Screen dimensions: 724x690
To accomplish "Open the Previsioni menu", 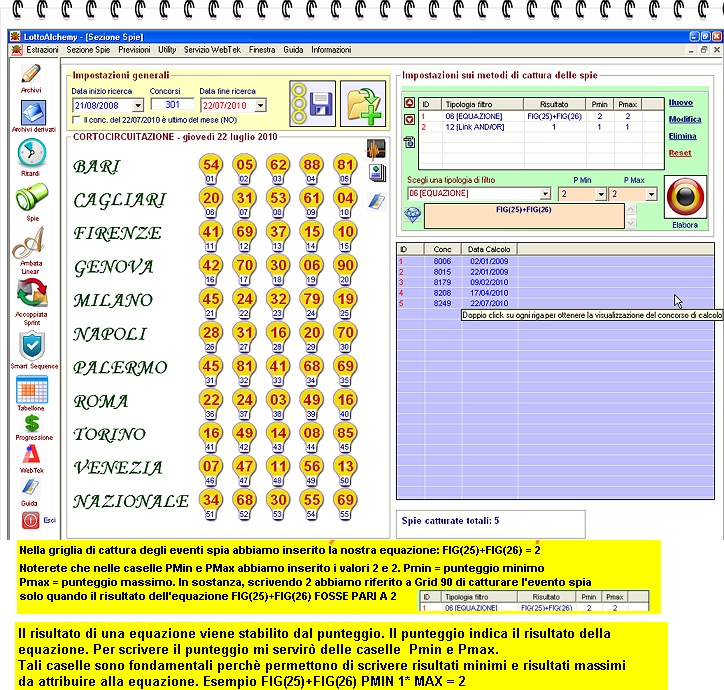I will click(134, 50).
